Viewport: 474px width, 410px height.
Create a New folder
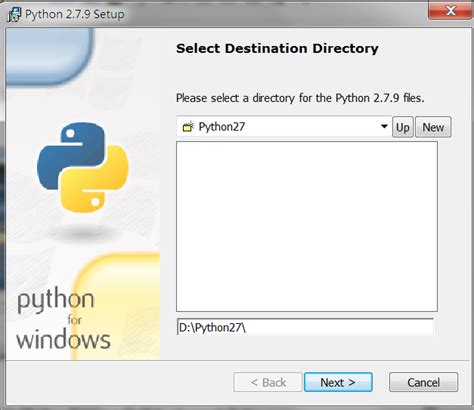[433, 127]
